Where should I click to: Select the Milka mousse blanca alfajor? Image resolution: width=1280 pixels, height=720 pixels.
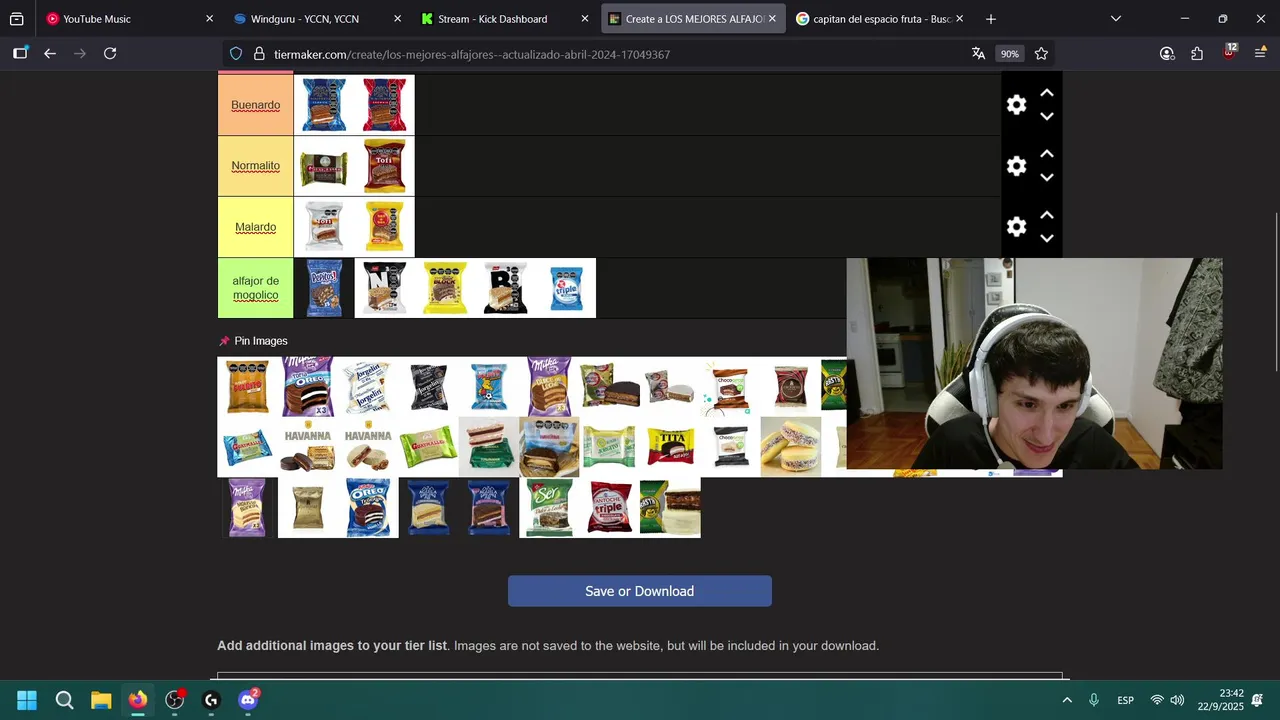247,508
